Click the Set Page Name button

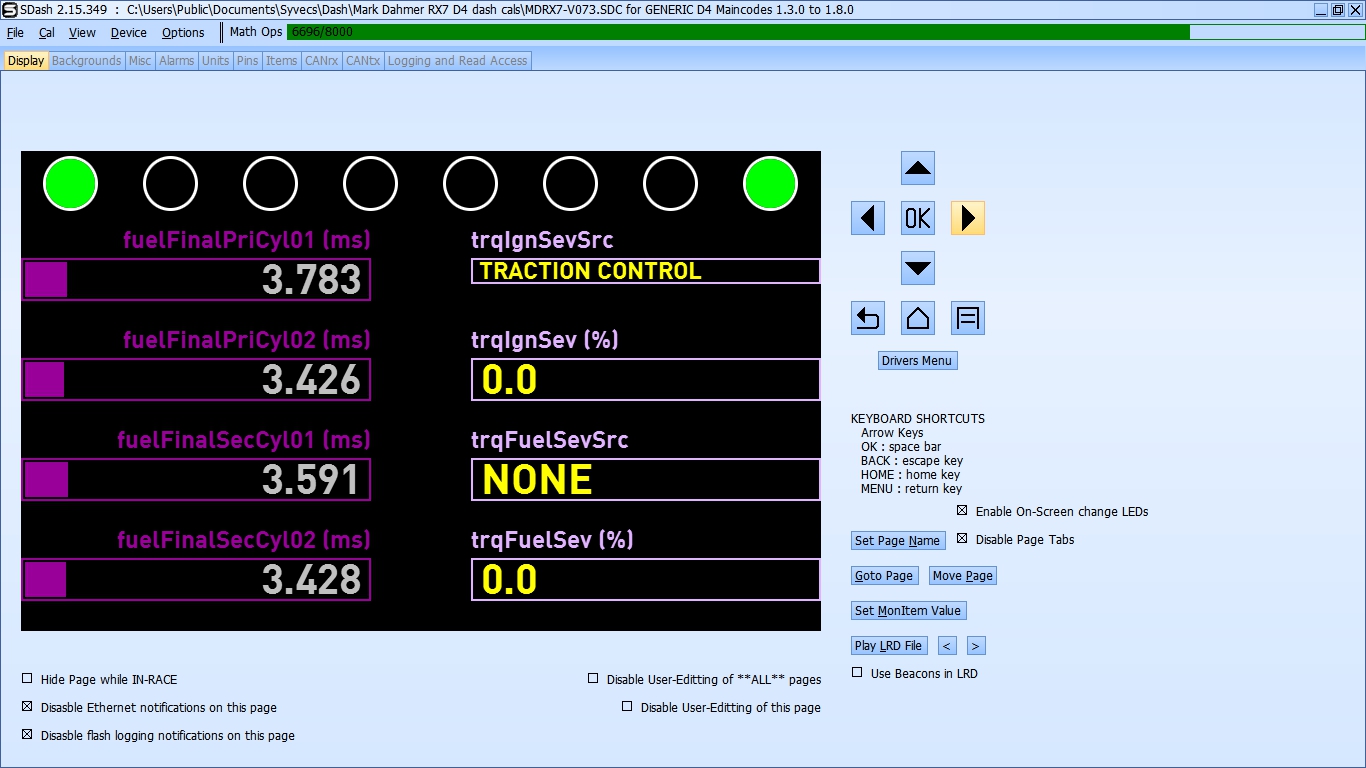point(897,541)
